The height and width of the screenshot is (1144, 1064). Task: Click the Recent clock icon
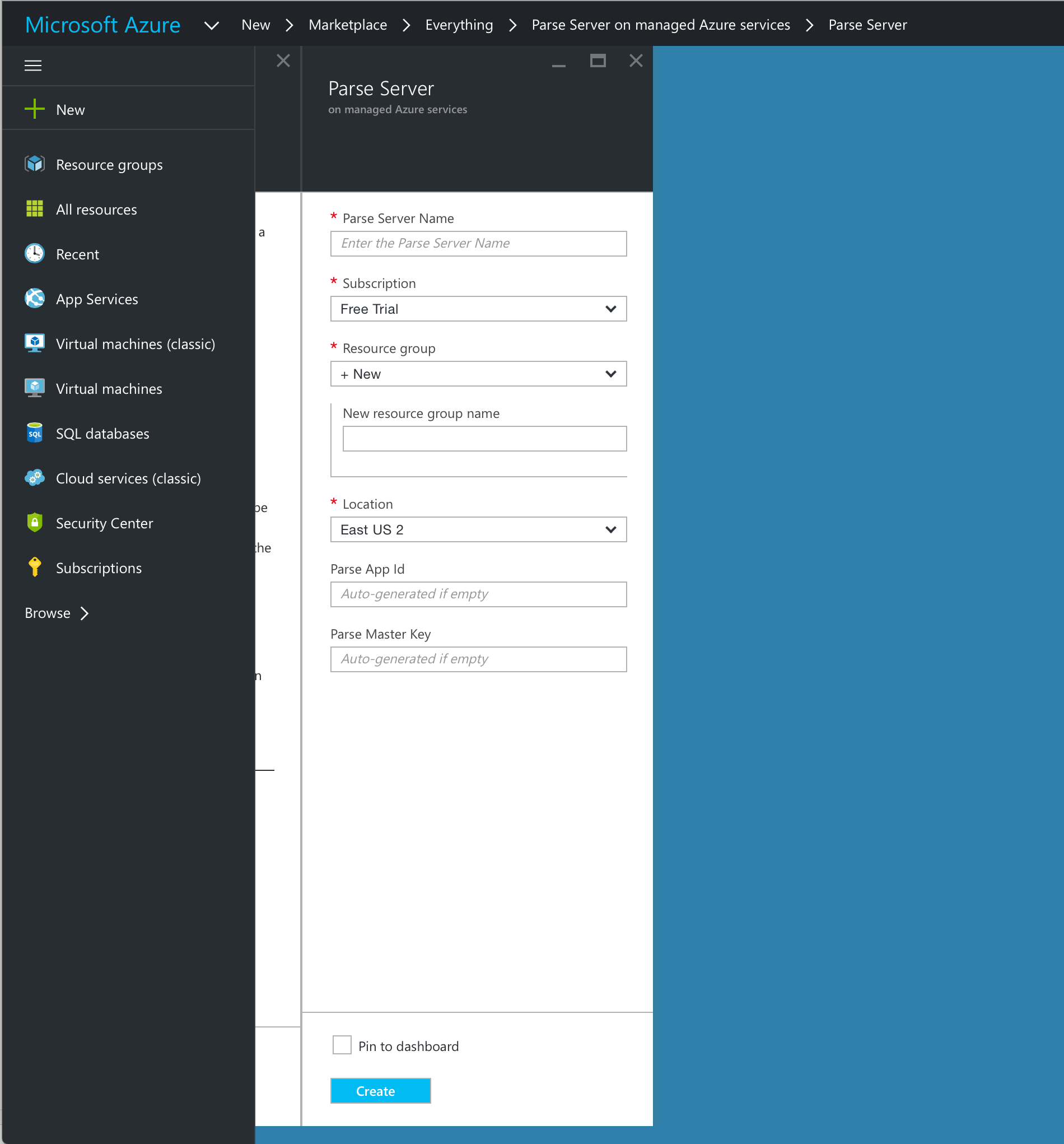tap(35, 253)
